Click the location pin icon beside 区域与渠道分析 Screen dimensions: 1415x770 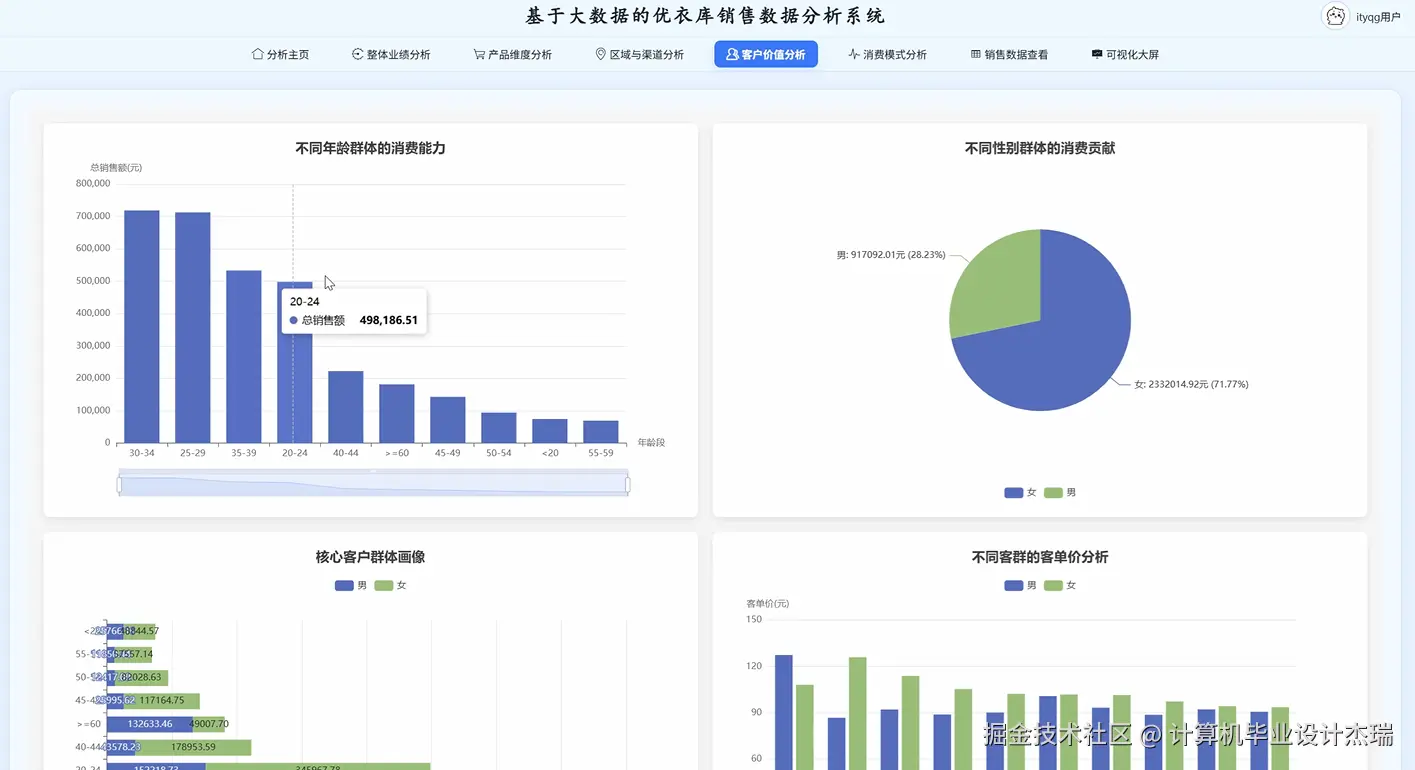coord(601,54)
